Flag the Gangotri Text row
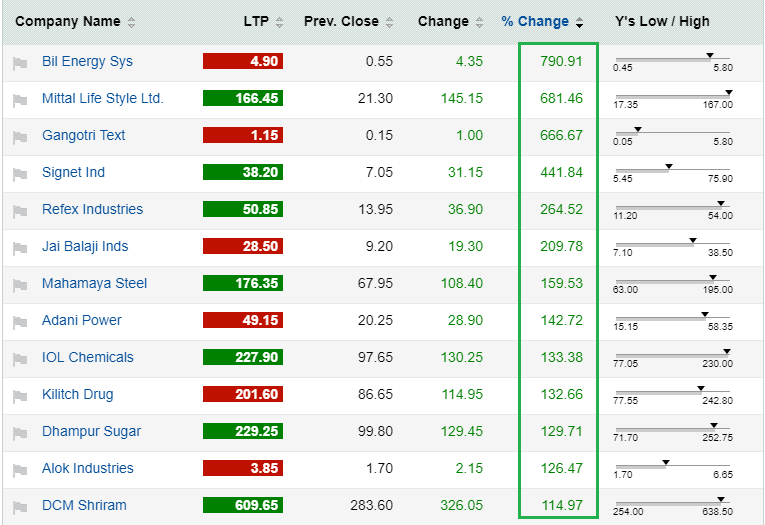 click(20, 137)
